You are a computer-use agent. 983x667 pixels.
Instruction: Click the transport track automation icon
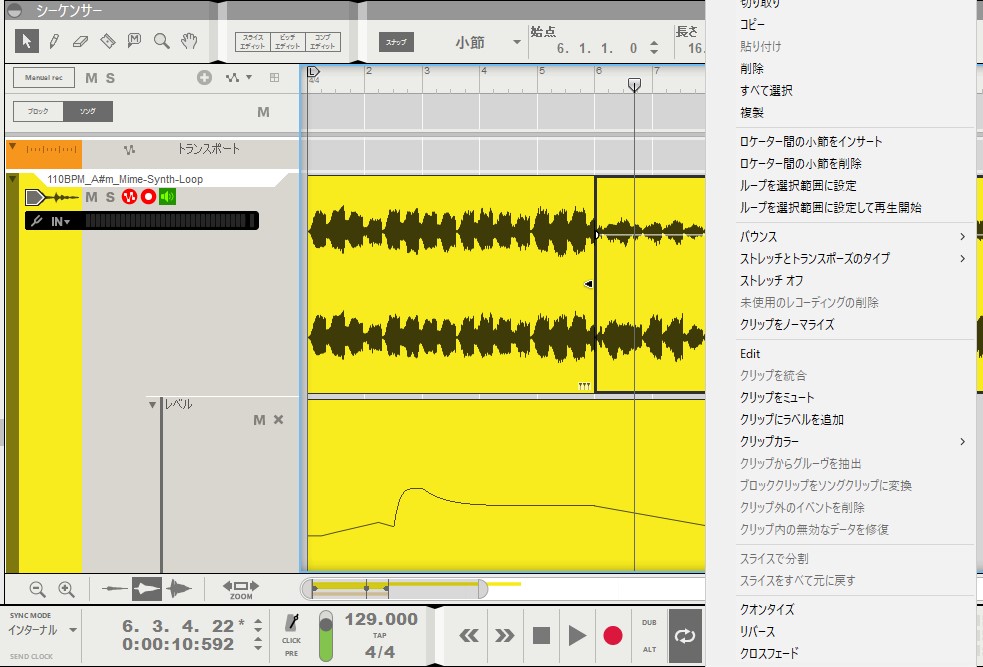click(x=129, y=150)
